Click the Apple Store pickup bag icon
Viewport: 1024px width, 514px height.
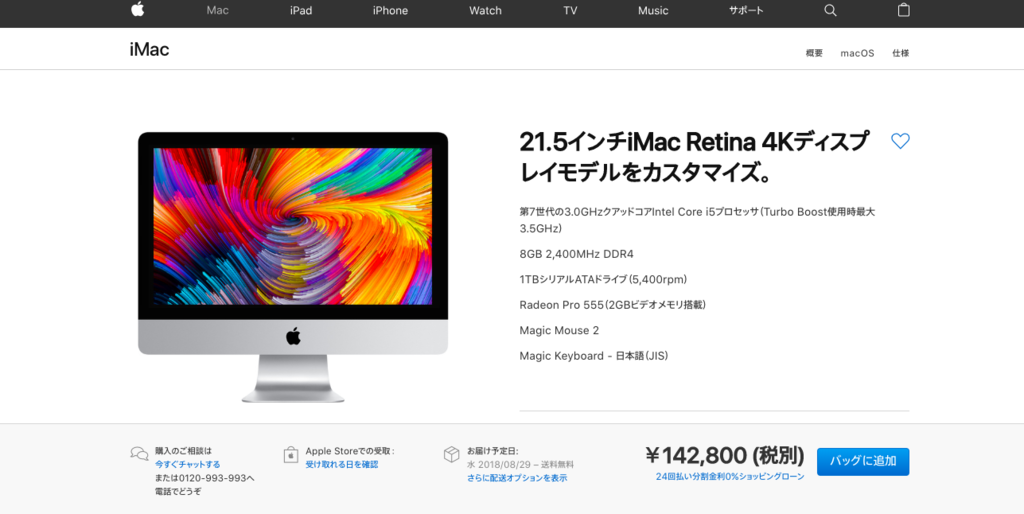[291, 455]
